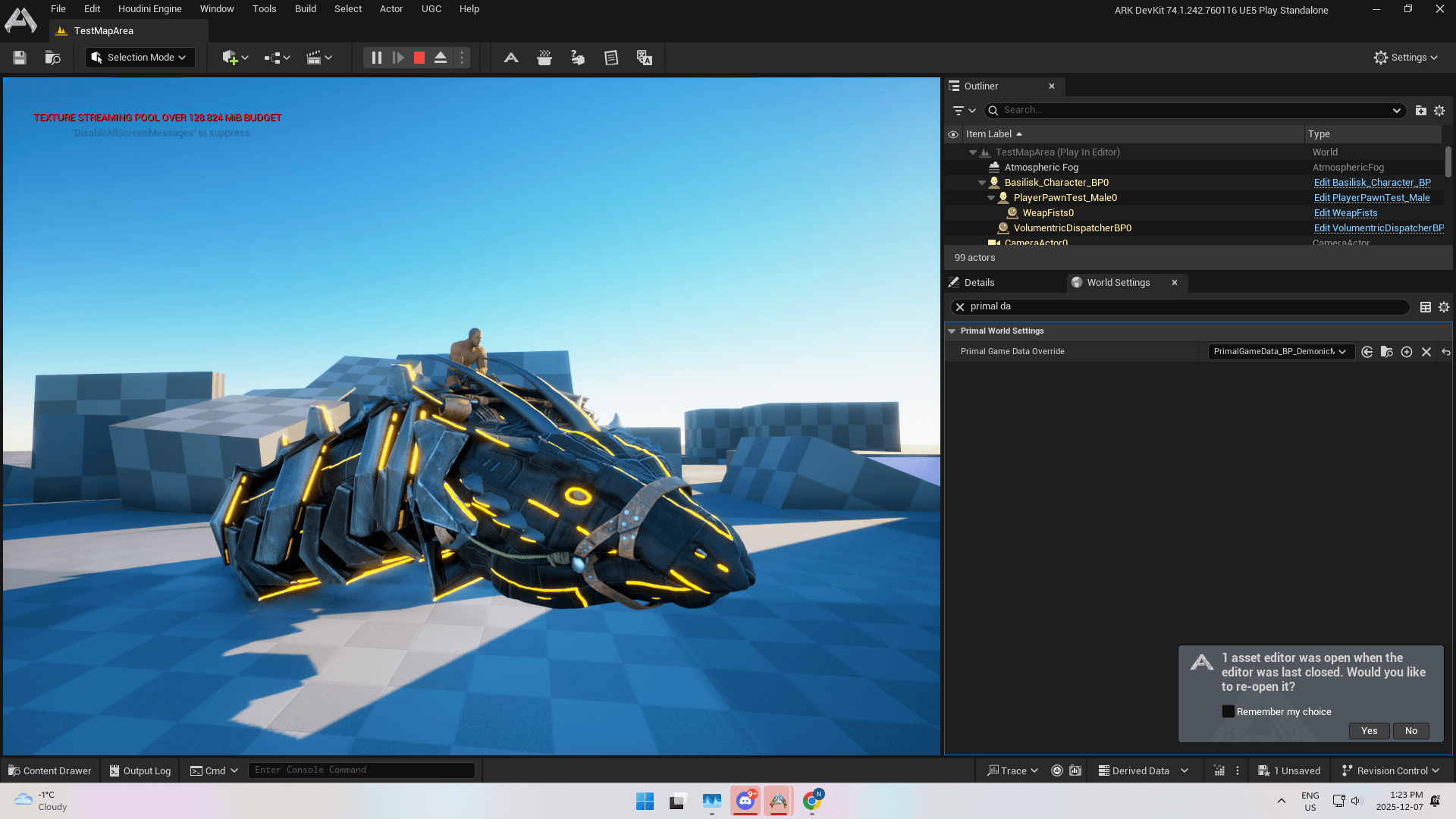1456x819 pixels.
Task: Check Remember my choice box
Action: (1228, 711)
